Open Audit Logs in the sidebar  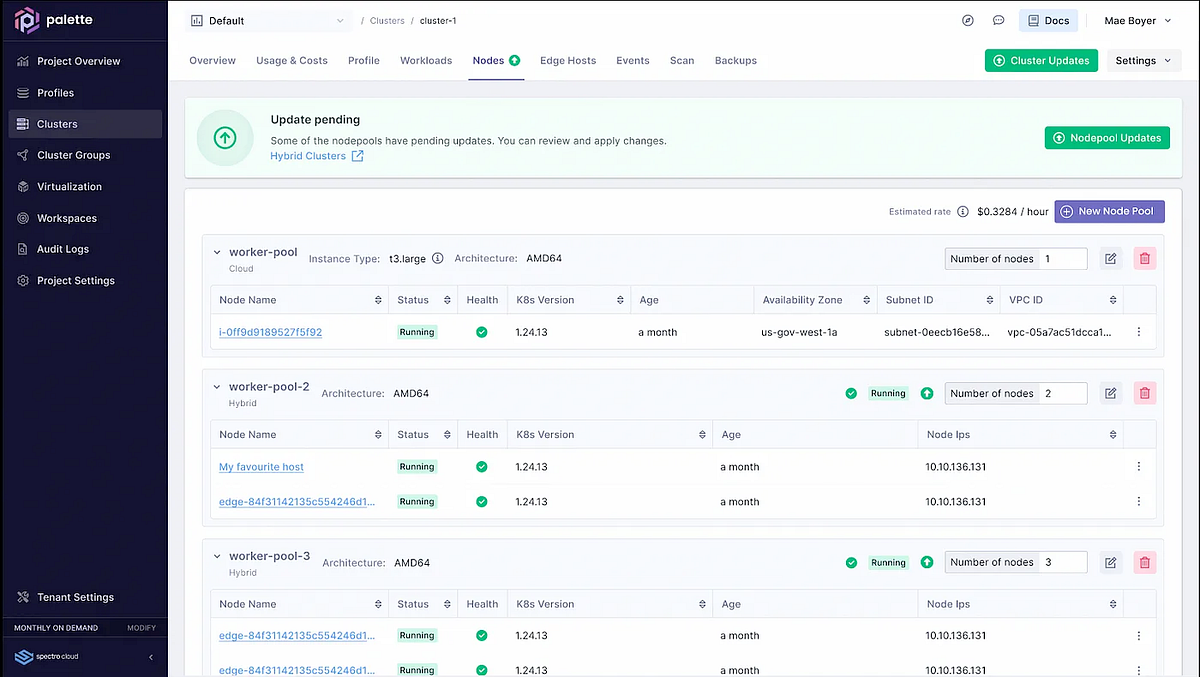pos(63,249)
